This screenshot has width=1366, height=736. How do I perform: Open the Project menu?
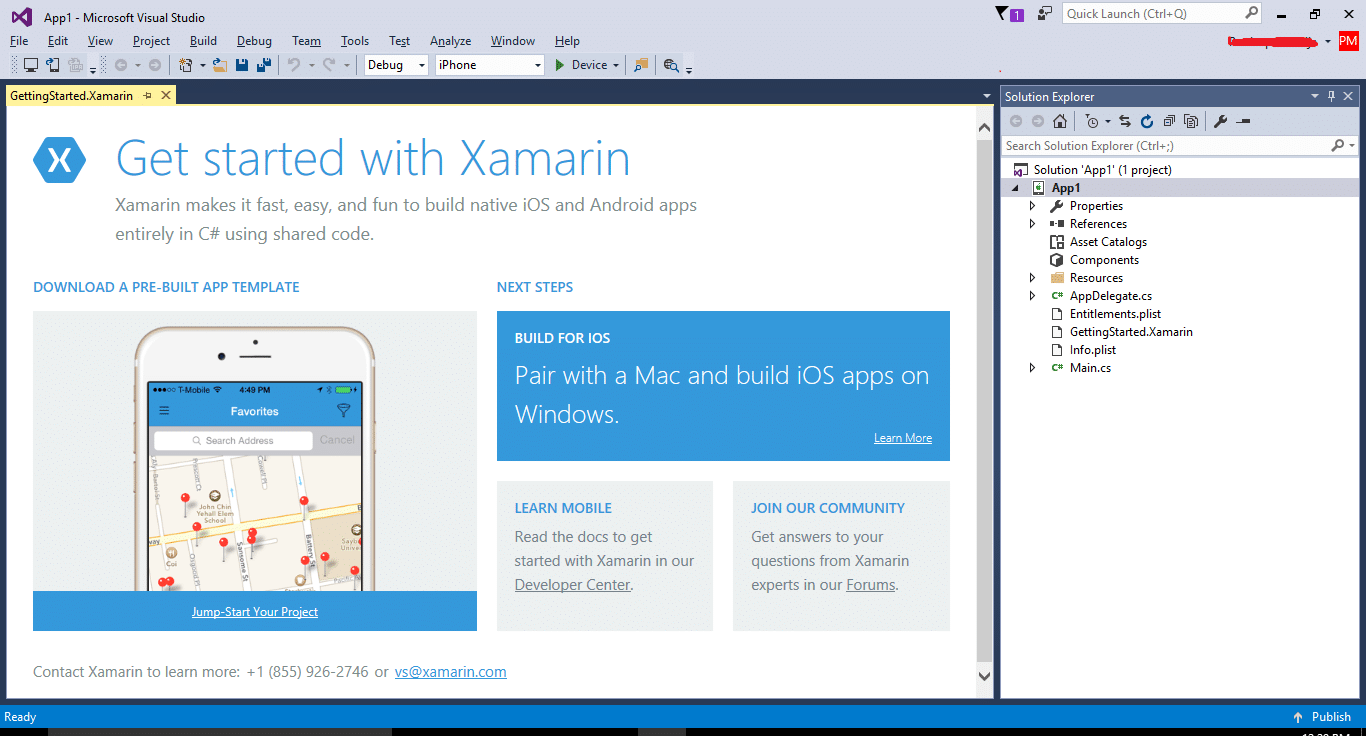click(151, 41)
